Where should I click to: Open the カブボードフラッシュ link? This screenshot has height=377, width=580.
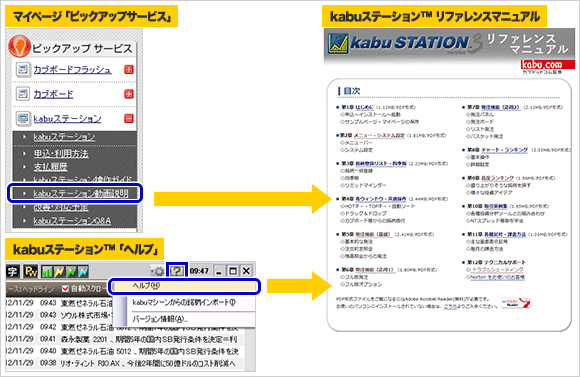tap(72, 70)
